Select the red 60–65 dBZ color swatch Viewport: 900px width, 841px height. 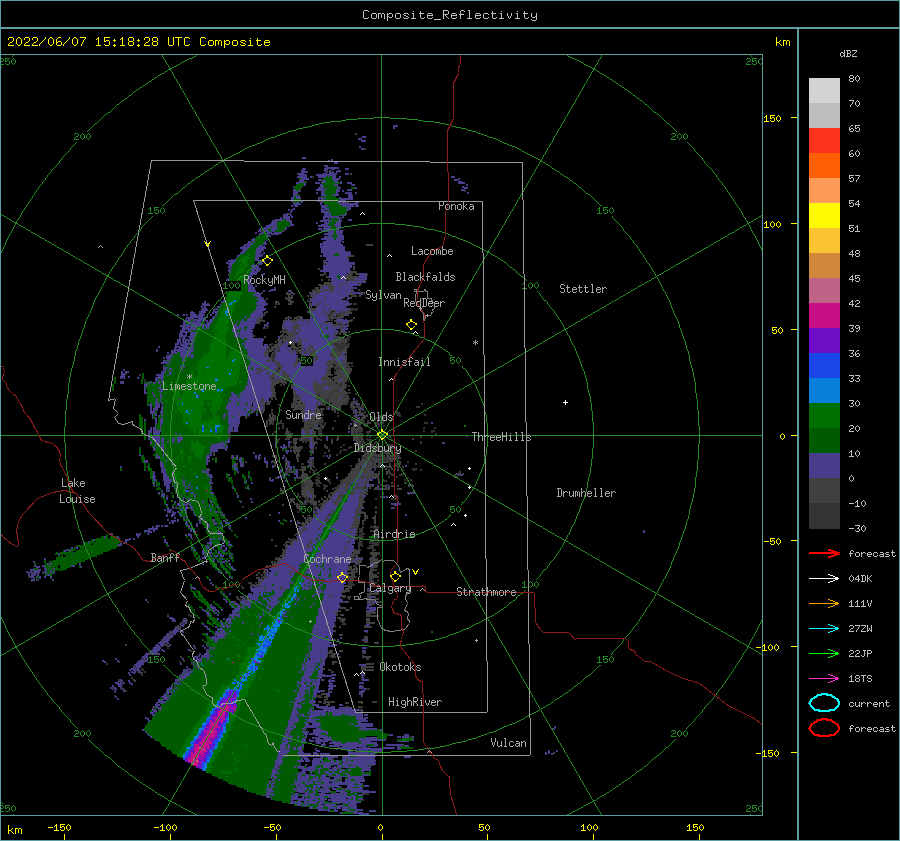click(x=824, y=141)
